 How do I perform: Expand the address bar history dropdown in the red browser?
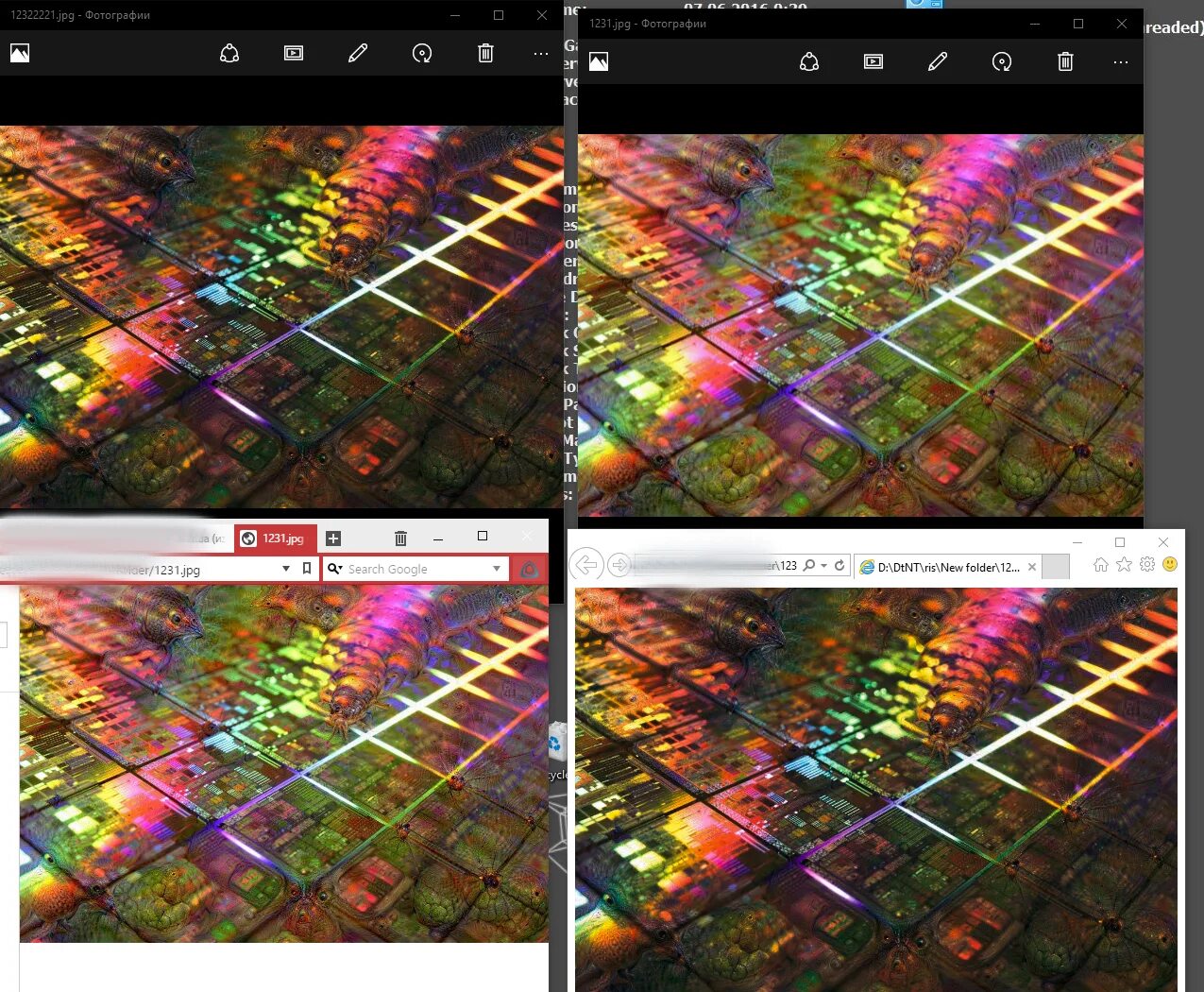pos(286,569)
